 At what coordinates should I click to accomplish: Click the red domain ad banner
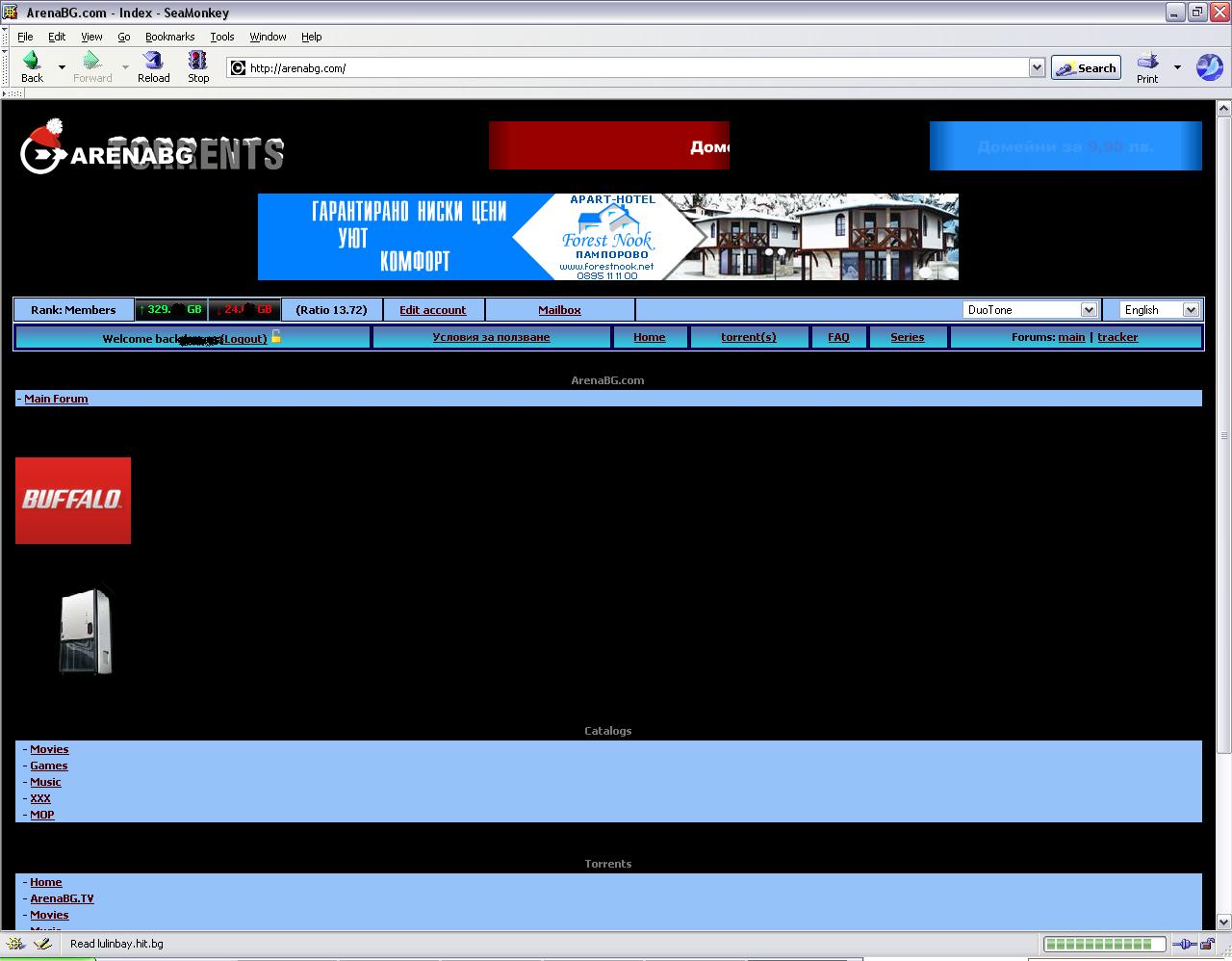pos(609,145)
